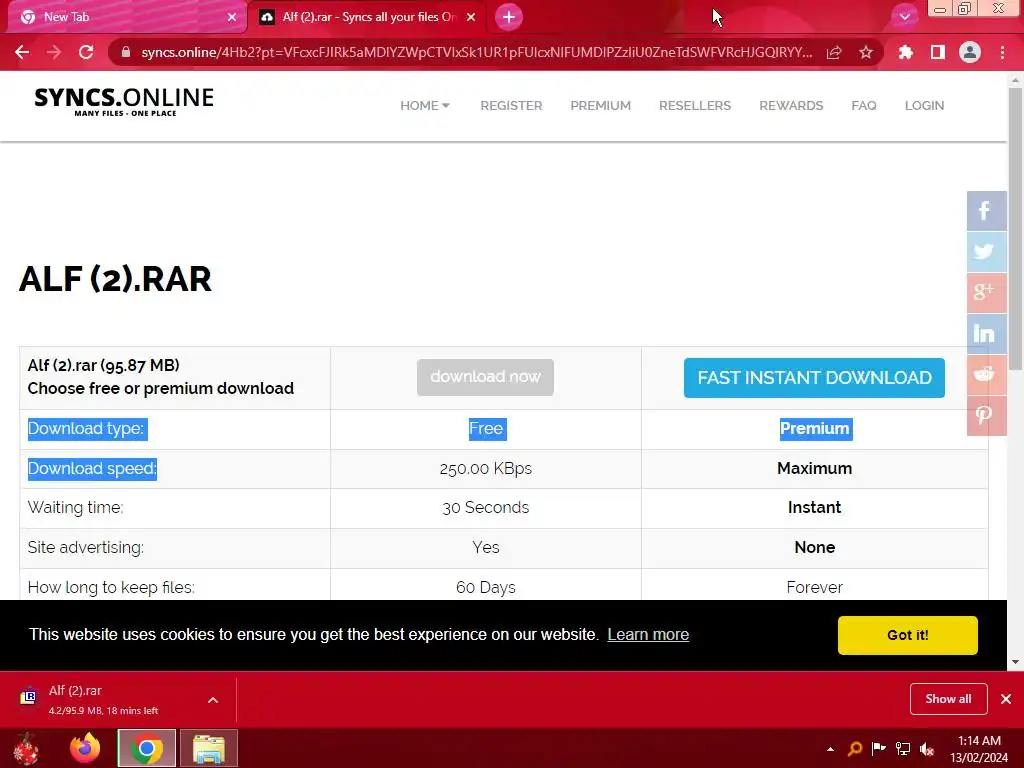Click FAST INSTANT DOWNLOAD button

(814, 377)
